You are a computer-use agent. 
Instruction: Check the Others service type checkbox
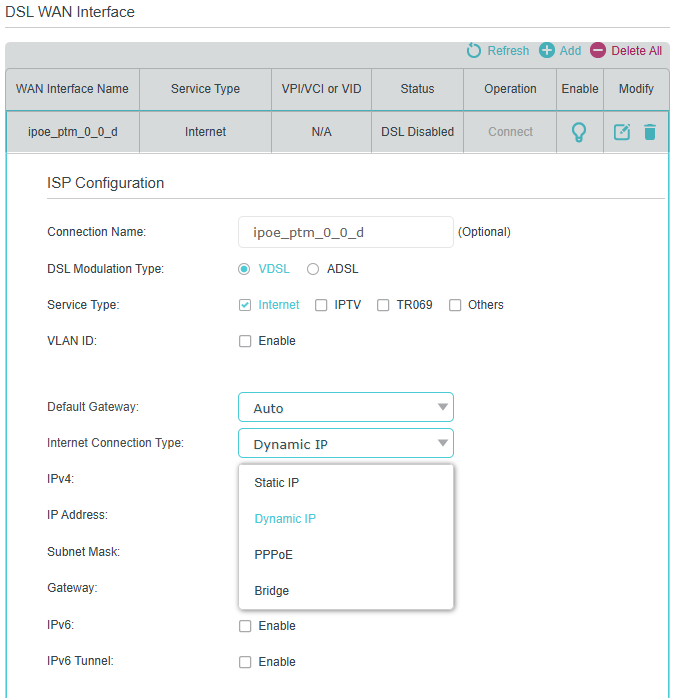[x=455, y=305]
